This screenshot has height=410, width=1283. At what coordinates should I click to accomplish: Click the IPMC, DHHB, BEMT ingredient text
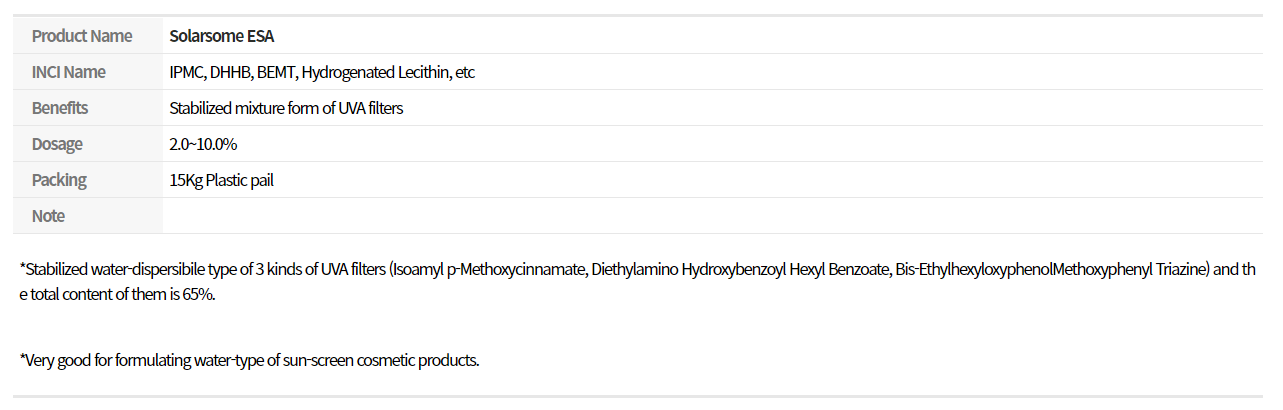click(x=233, y=72)
